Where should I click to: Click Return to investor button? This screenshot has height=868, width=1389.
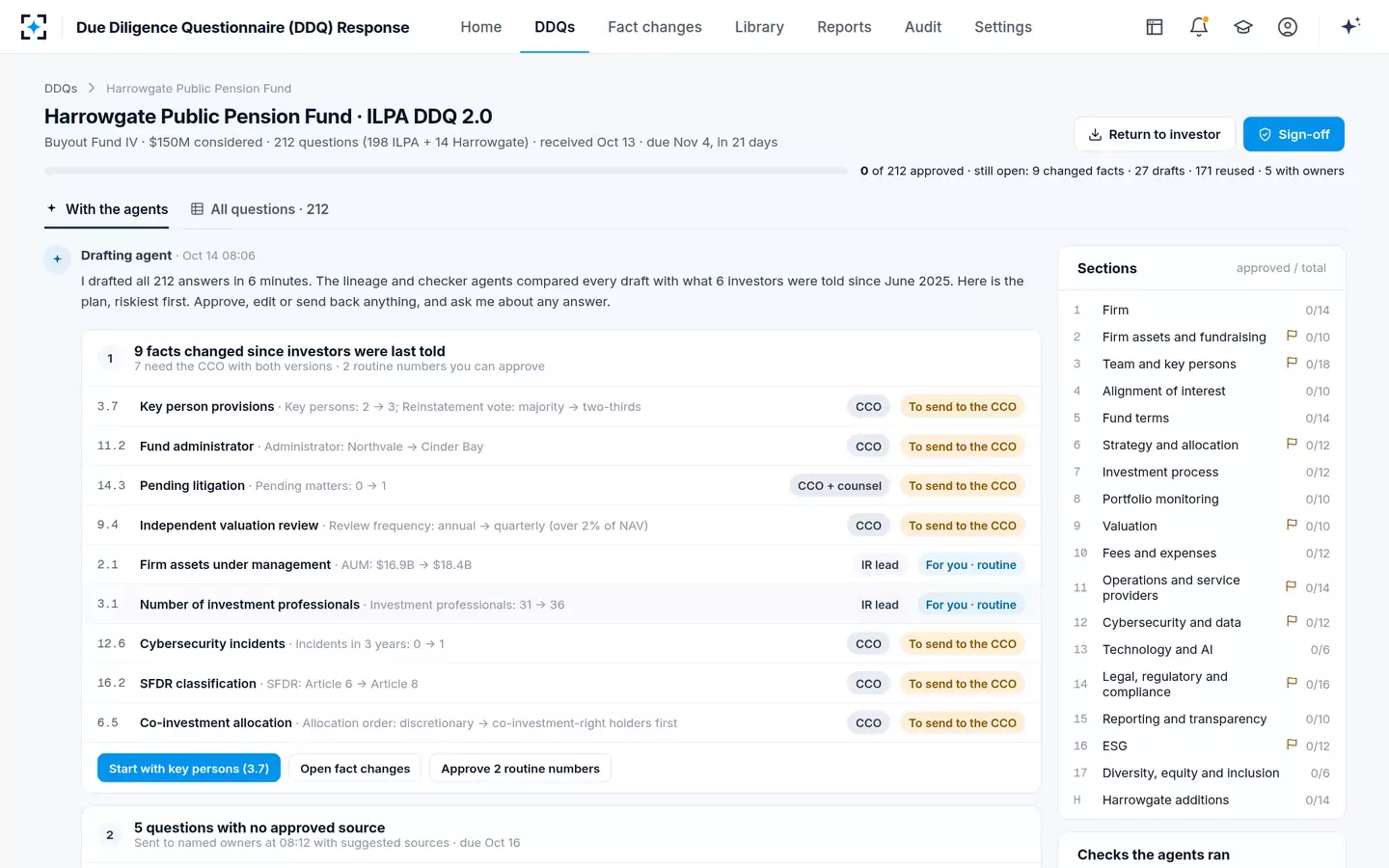click(1154, 134)
